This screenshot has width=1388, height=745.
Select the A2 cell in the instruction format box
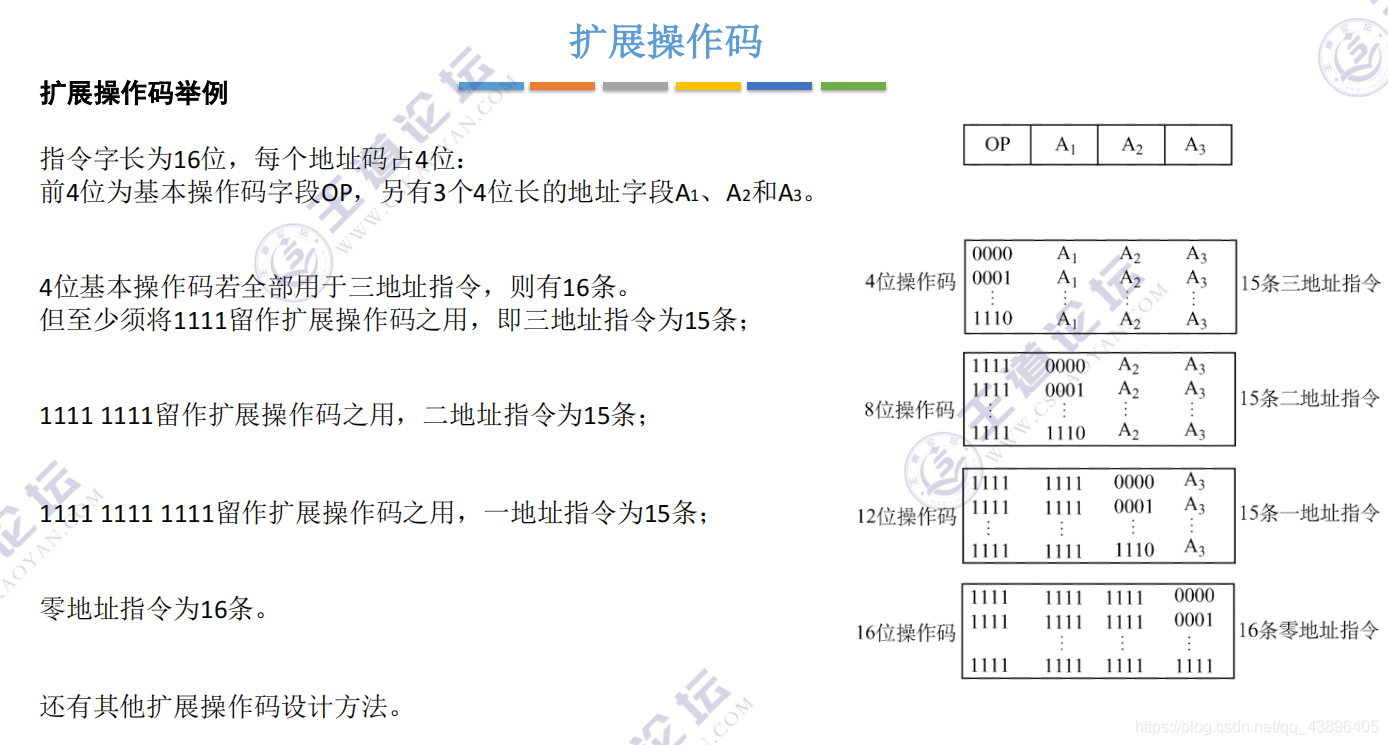(x=1132, y=144)
